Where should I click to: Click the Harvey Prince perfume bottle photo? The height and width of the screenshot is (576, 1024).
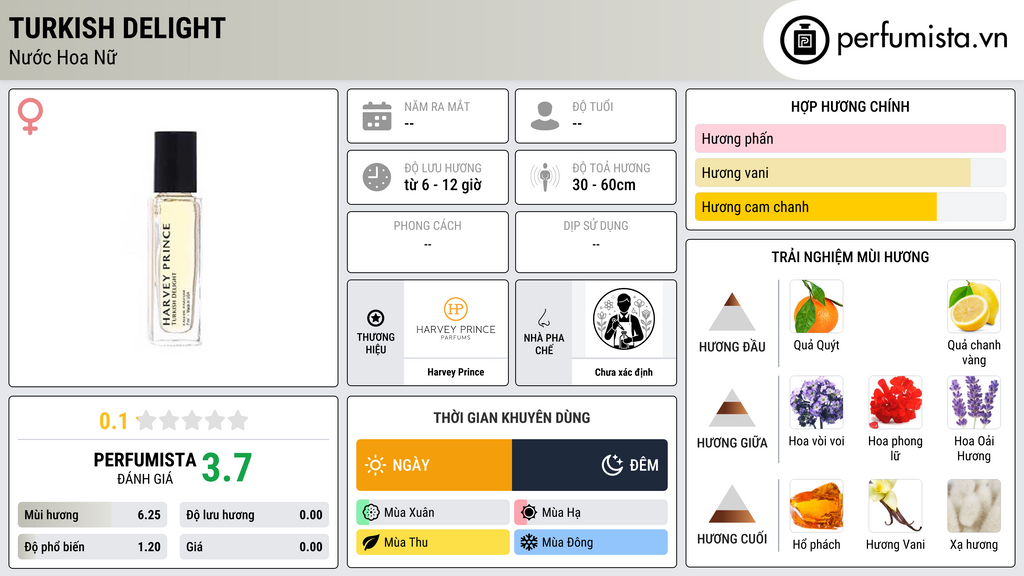tap(175, 238)
